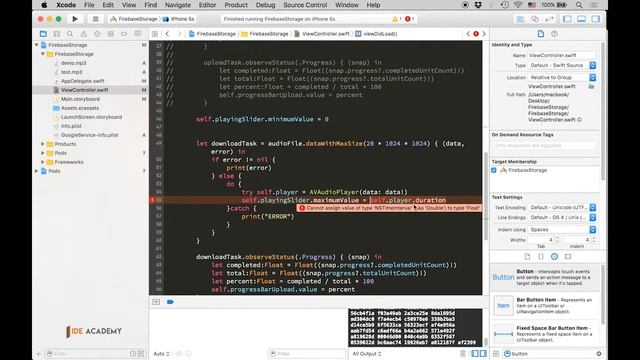Show the File inspector
640x360 pixels.
[541, 34]
